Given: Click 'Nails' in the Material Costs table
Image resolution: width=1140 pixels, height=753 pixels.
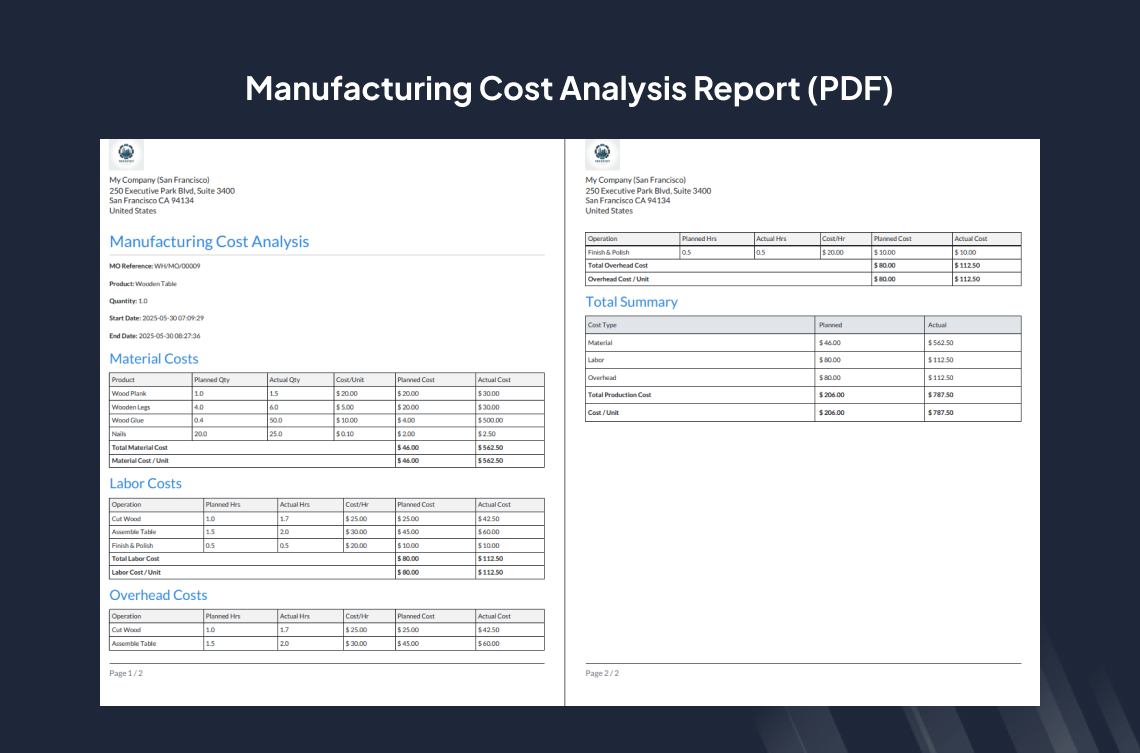Looking at the screenshot, I should pos(119,434).
